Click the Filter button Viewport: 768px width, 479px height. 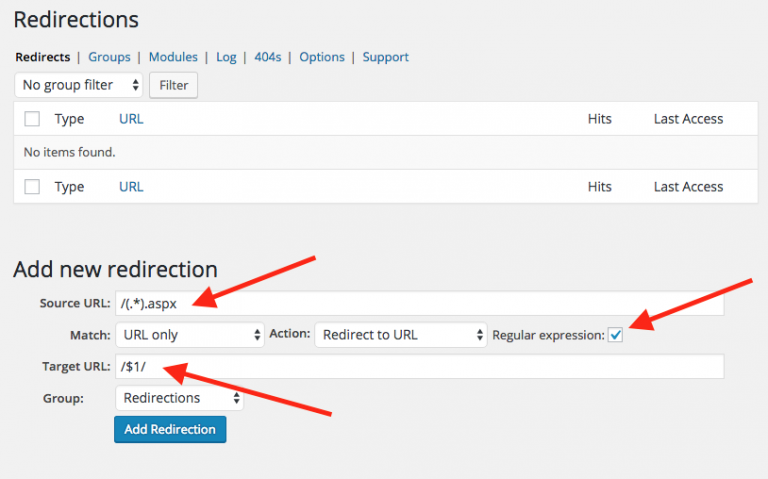(174, 85)
